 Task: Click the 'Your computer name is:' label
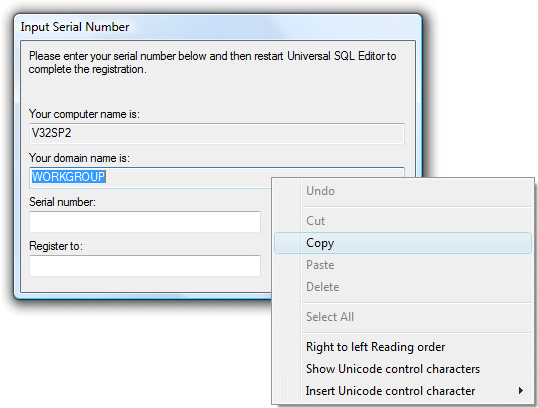(x=84, y=114)
